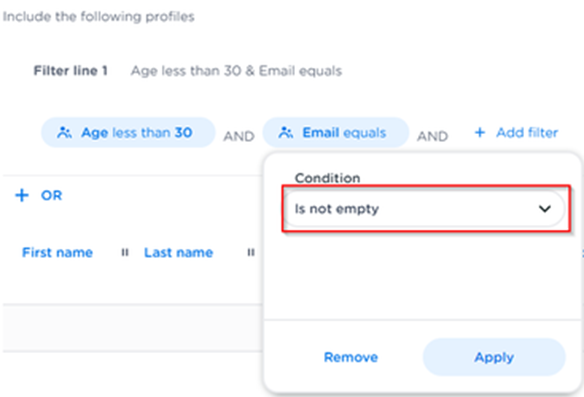The height and width of the screenshot is (397, 584).
Task: Open the Email equals filter chip
Action: tap(336, 133)
